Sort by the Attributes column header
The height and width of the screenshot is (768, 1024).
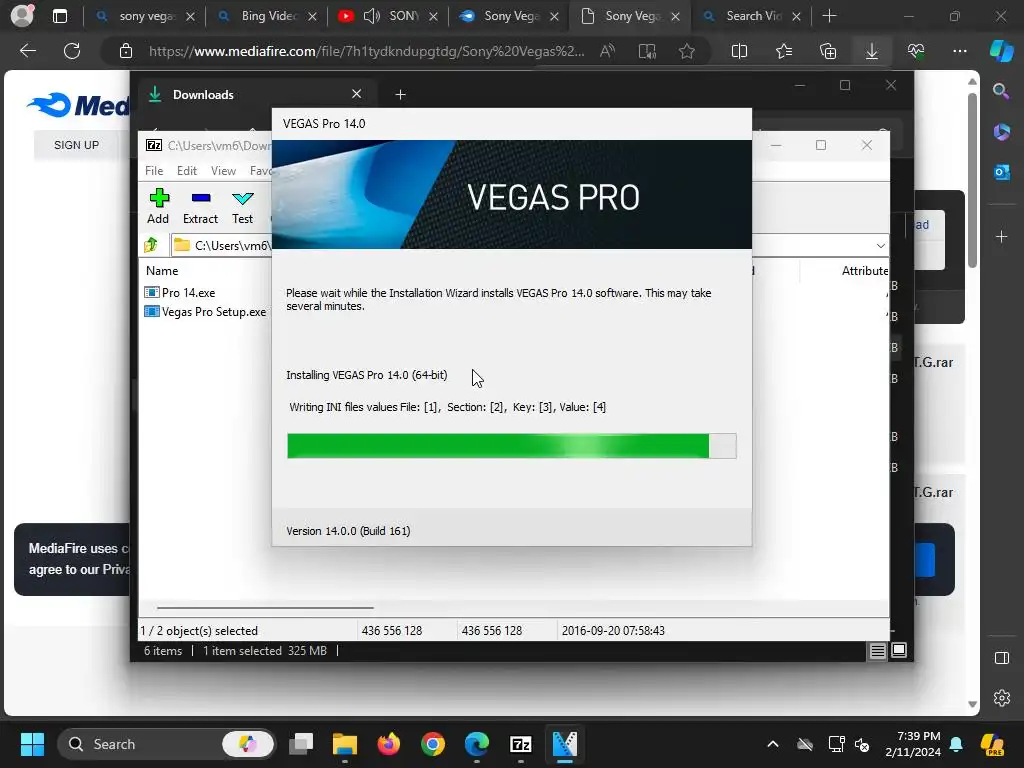(865, 270)
